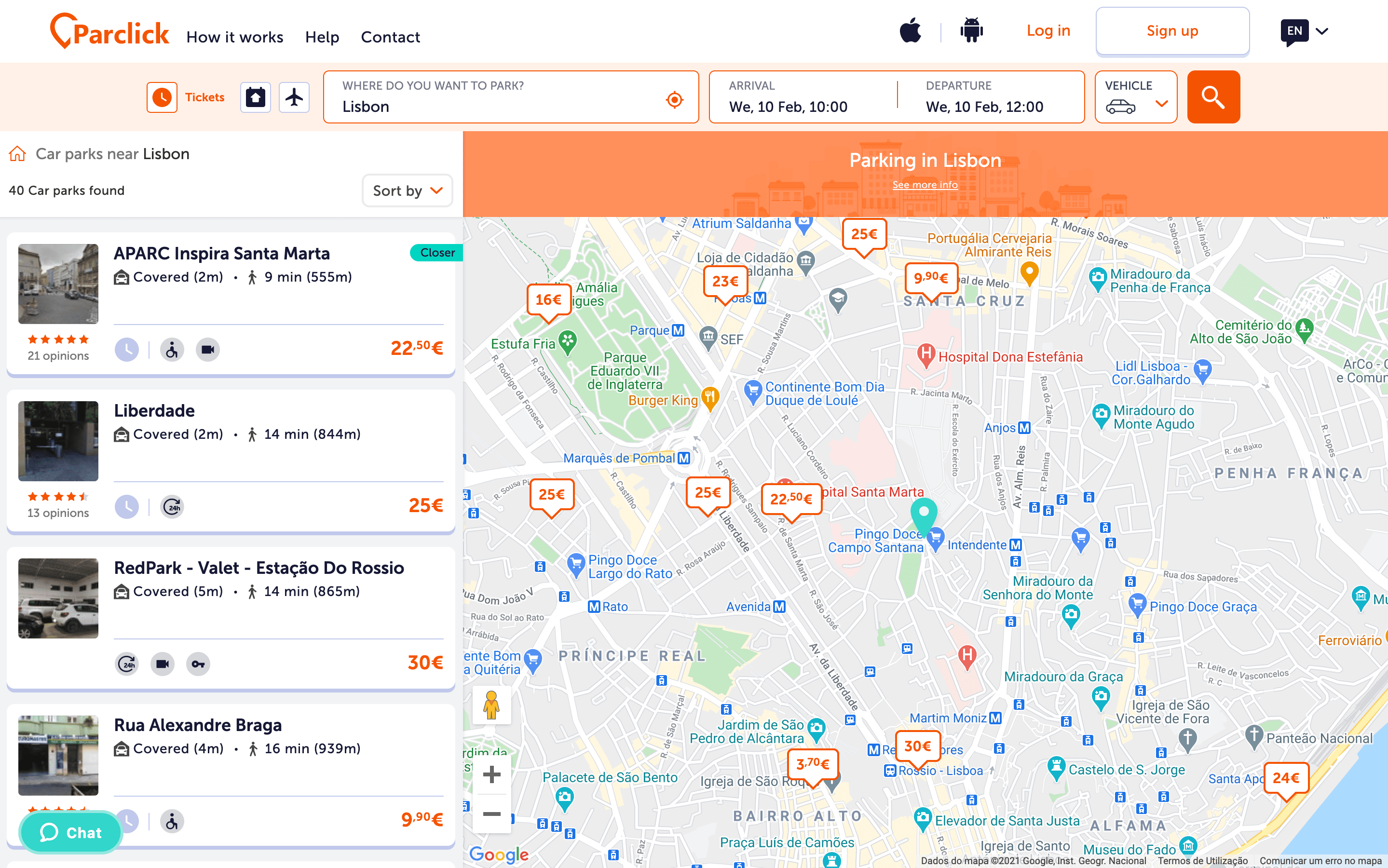
Task: Open APARC Inspira Santa Marta listing title
Action: coord(221,254)
